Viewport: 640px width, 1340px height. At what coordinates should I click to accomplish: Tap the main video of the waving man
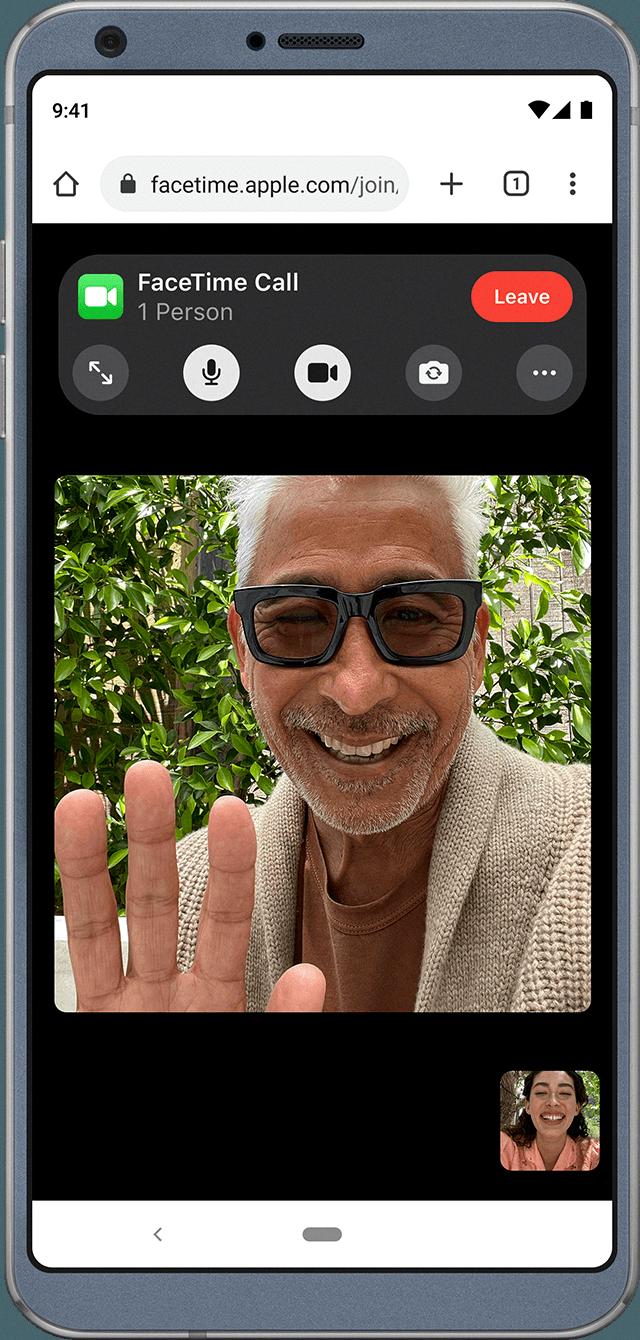[322, 743]
